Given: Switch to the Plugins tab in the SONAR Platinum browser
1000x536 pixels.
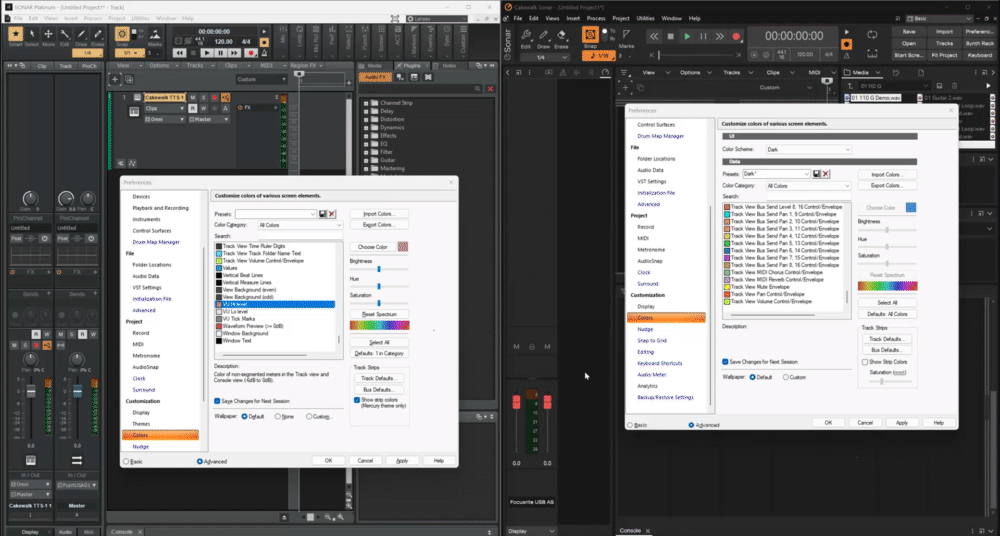Looking at the screenshot, I should (414, 66).
